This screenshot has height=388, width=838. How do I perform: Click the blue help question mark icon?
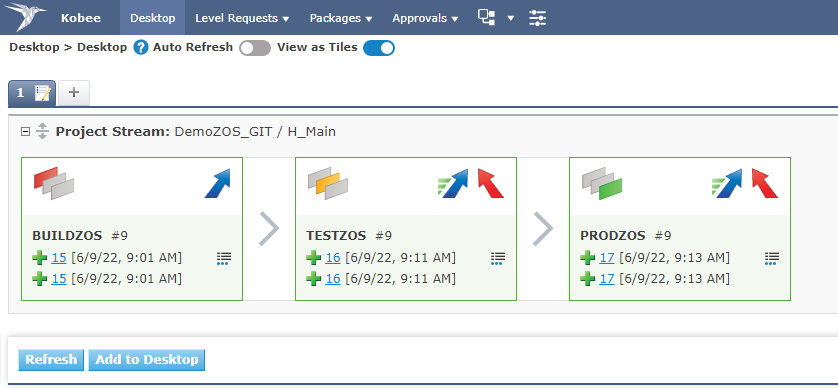141,48
